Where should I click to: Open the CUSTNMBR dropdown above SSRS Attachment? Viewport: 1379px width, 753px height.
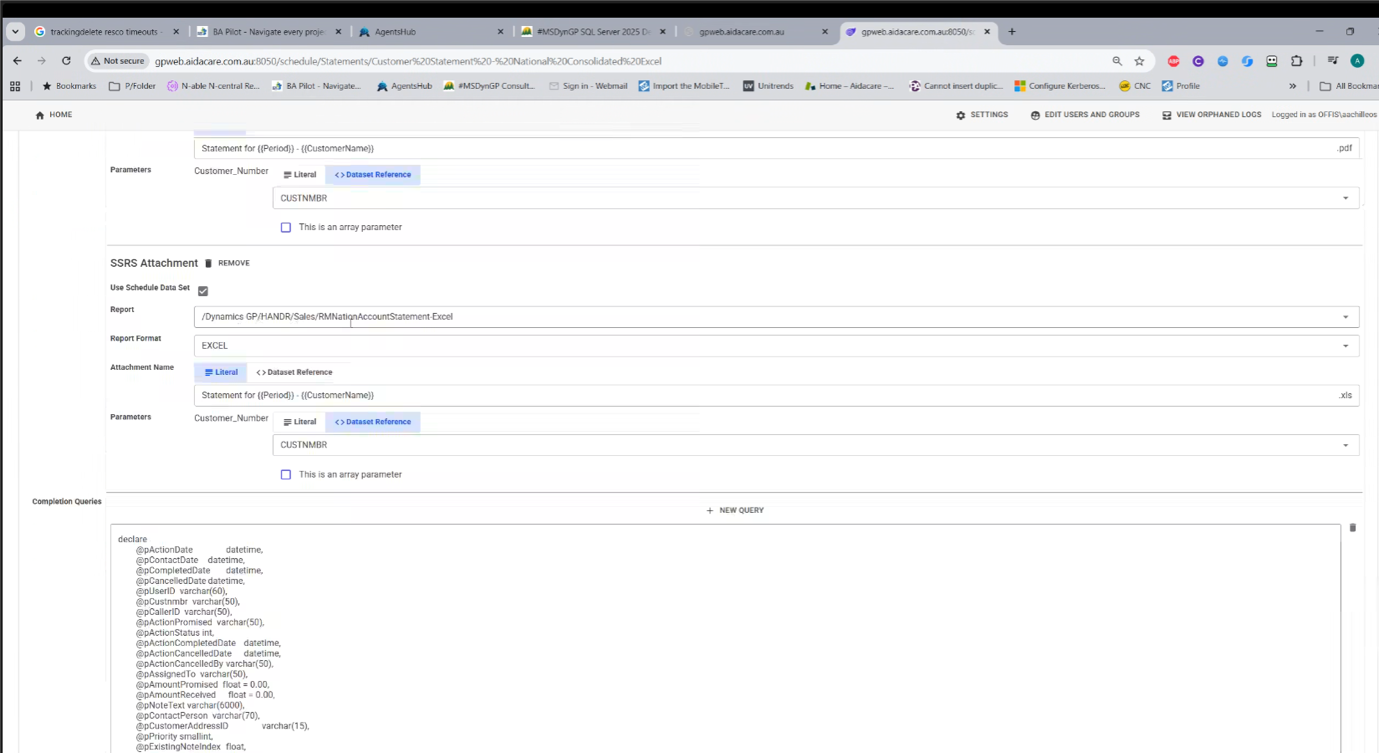[816, 198]
